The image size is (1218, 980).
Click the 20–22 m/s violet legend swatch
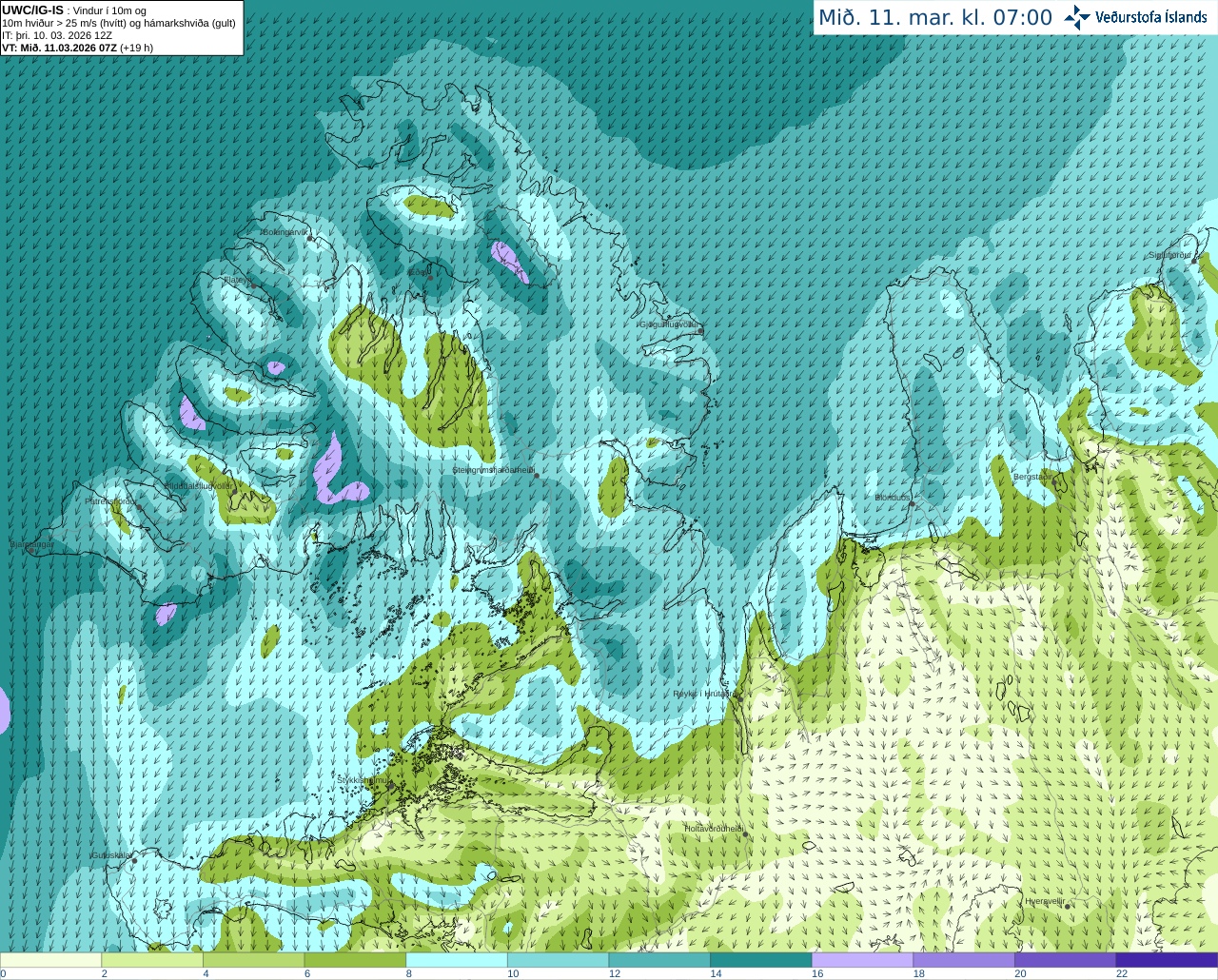[x=1066, y=960]
